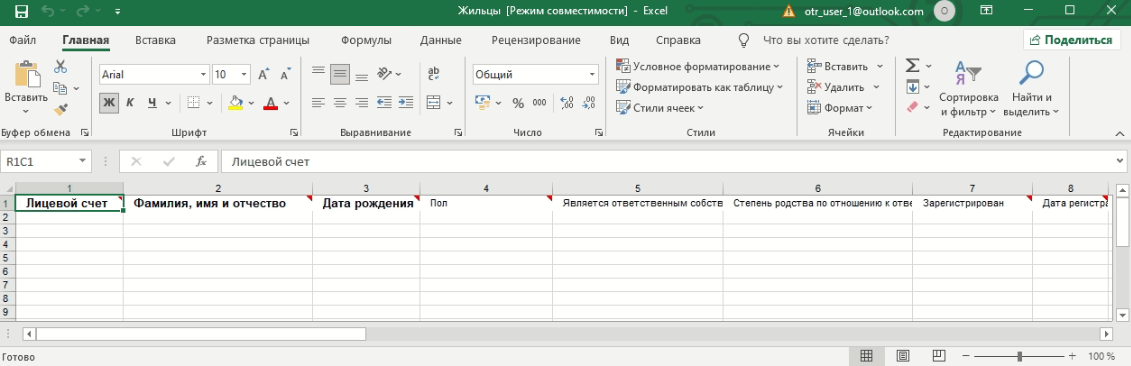Image resolution: width=1131 pixels, height=366 pixels.
Task: Switch to the Рецензирование tab
Action: [535, 40]
